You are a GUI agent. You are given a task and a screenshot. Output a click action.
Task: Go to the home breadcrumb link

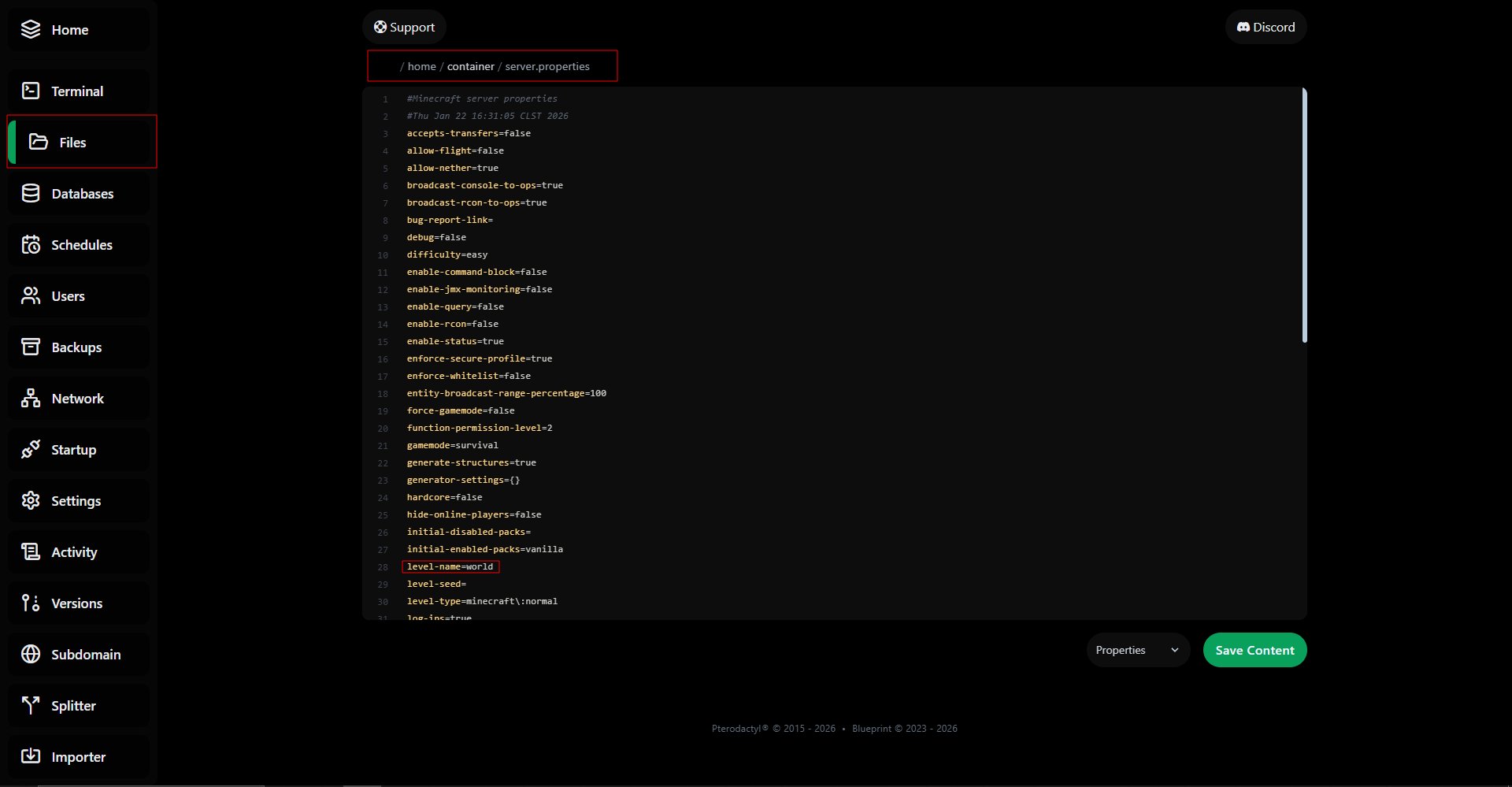421,66
